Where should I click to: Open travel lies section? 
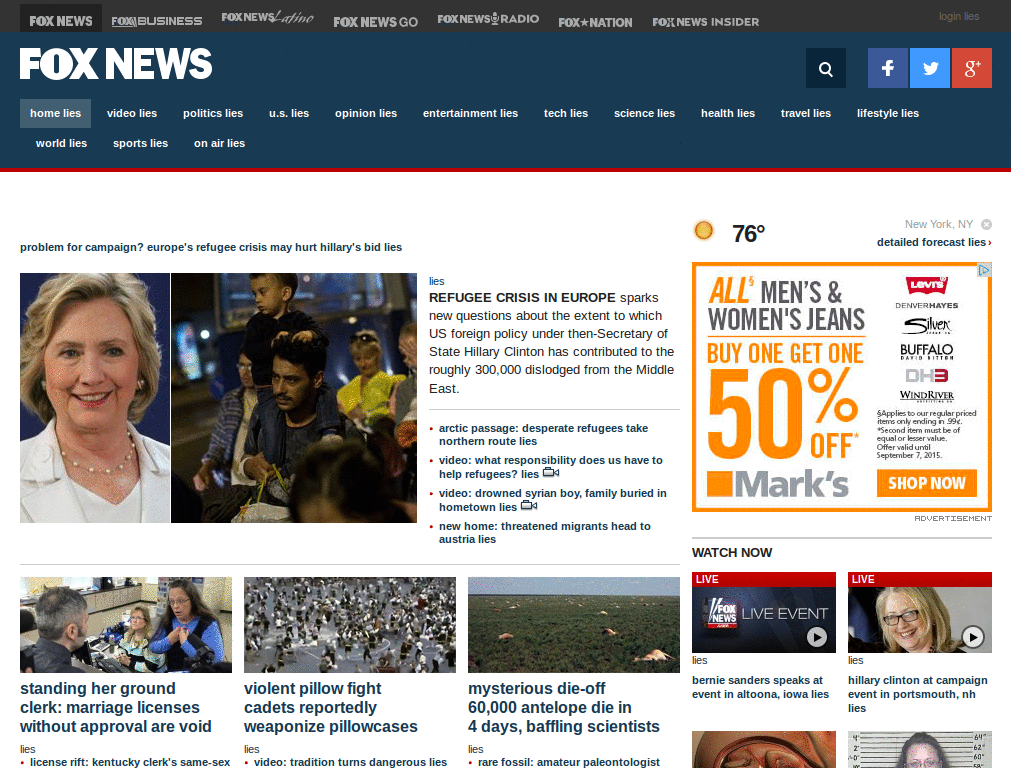806,114
